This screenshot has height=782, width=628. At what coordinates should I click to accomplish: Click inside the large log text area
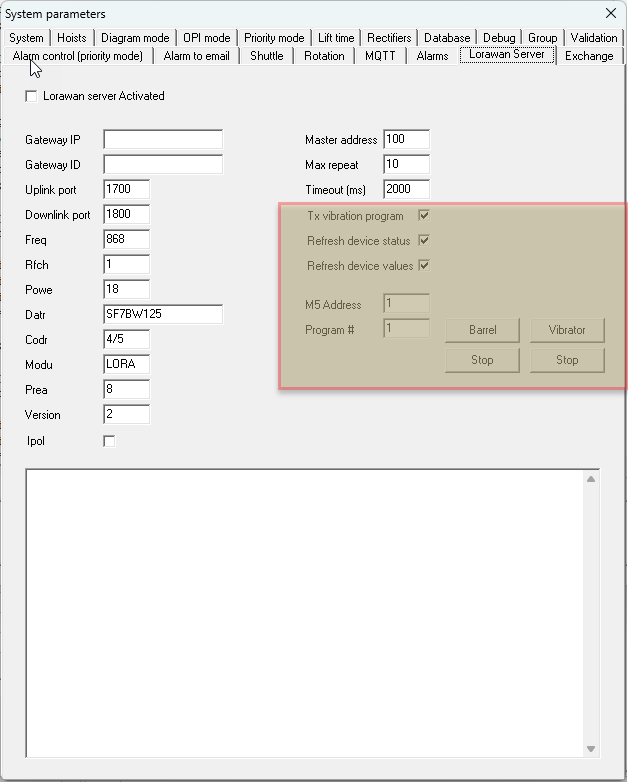[304, 613]
